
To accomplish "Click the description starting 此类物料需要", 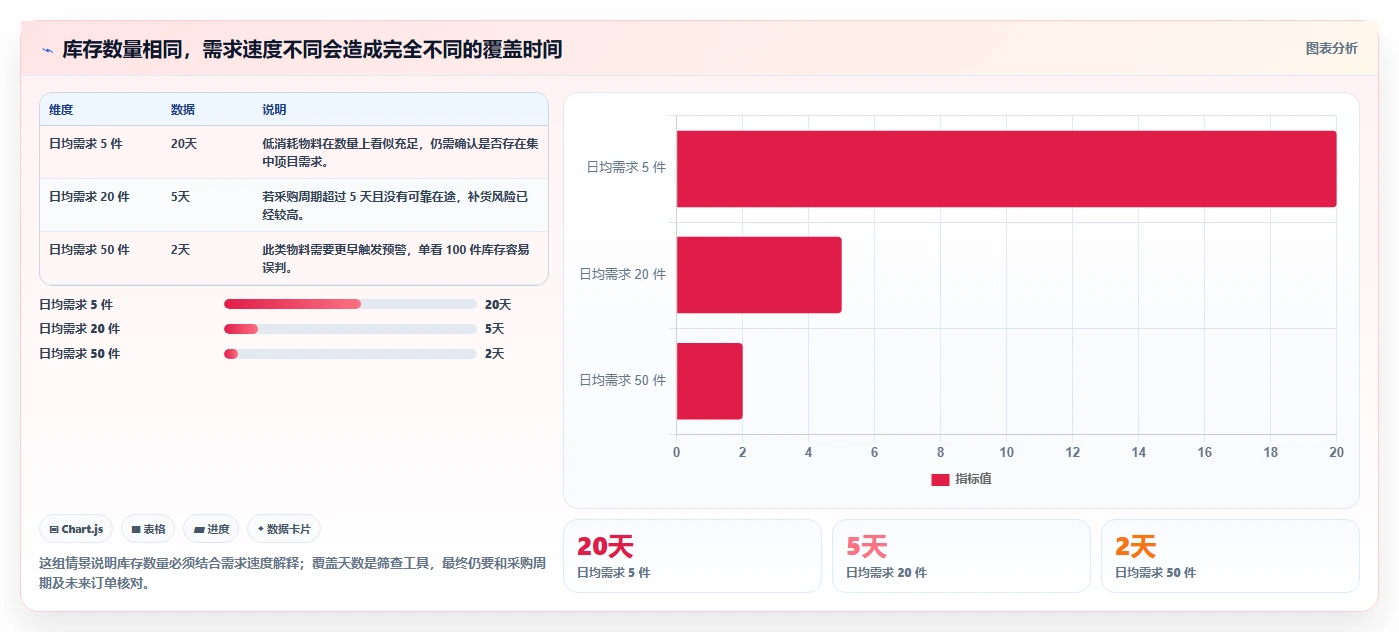I will coord(396,258).
